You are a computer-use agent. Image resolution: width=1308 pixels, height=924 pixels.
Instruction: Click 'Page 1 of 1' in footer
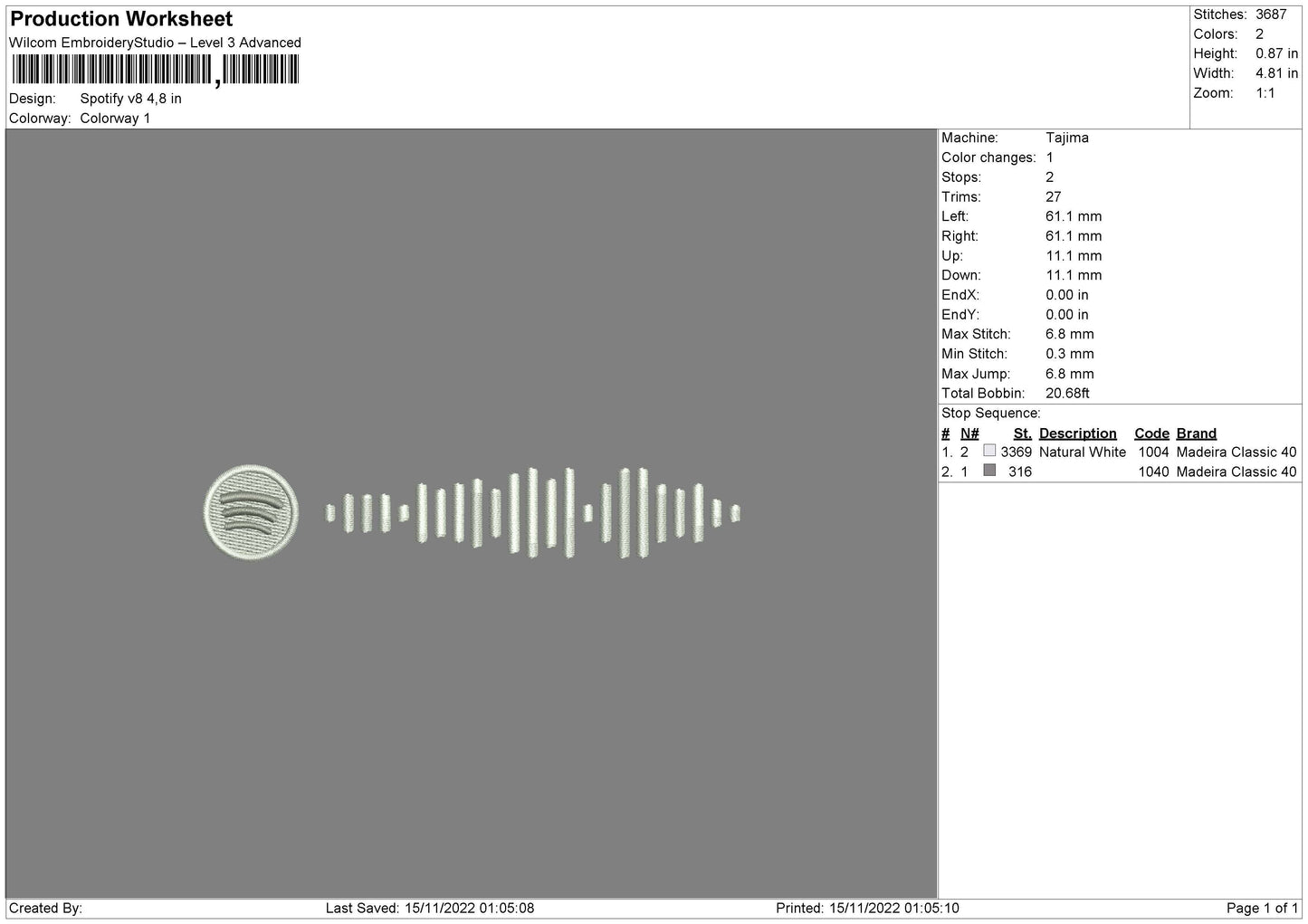(1262, 909)
